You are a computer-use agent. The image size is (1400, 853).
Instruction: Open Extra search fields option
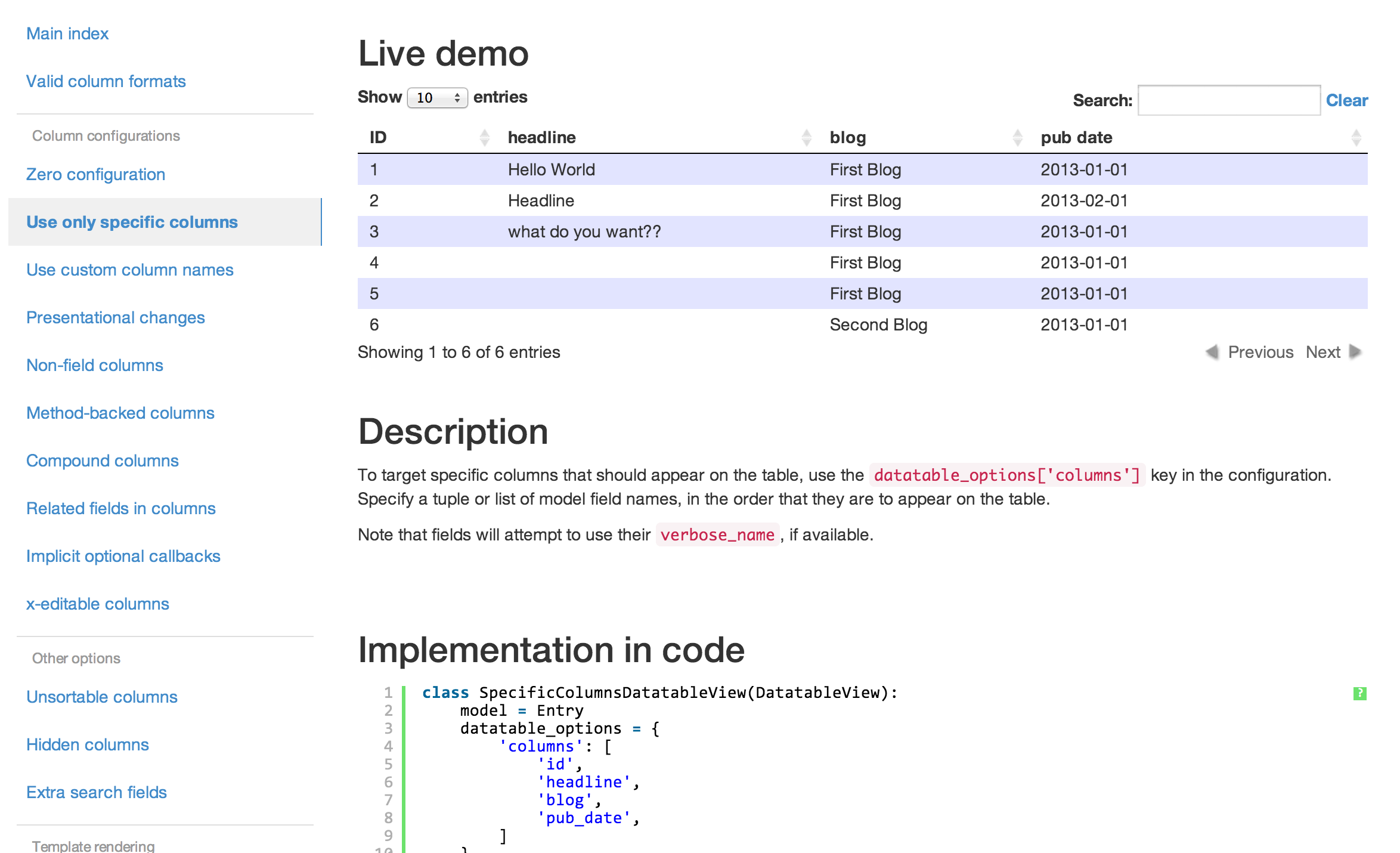pos(96,792)
